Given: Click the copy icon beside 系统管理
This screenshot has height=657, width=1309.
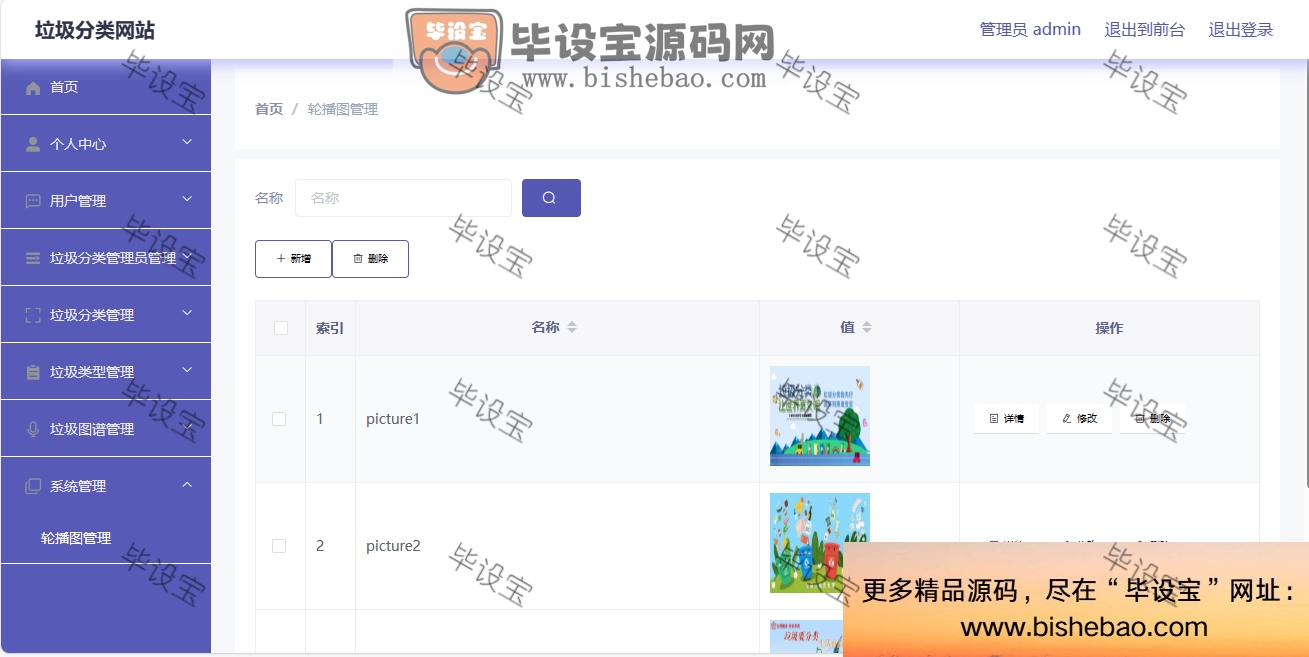Looking at the screenshot, I should point(33,486).
